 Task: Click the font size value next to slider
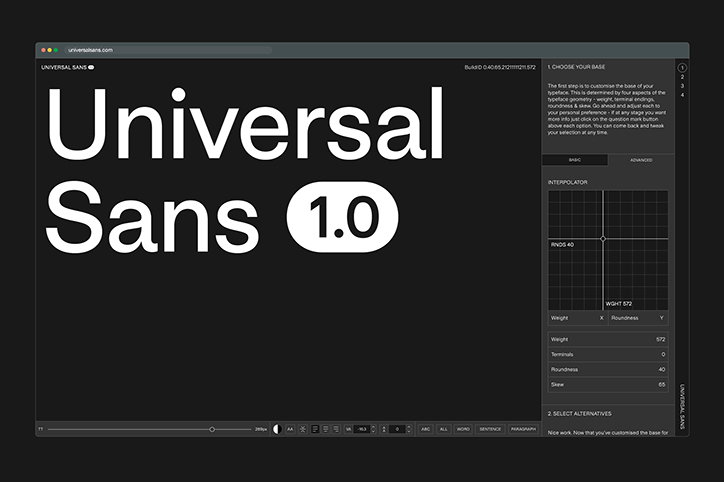click(261, 429)
